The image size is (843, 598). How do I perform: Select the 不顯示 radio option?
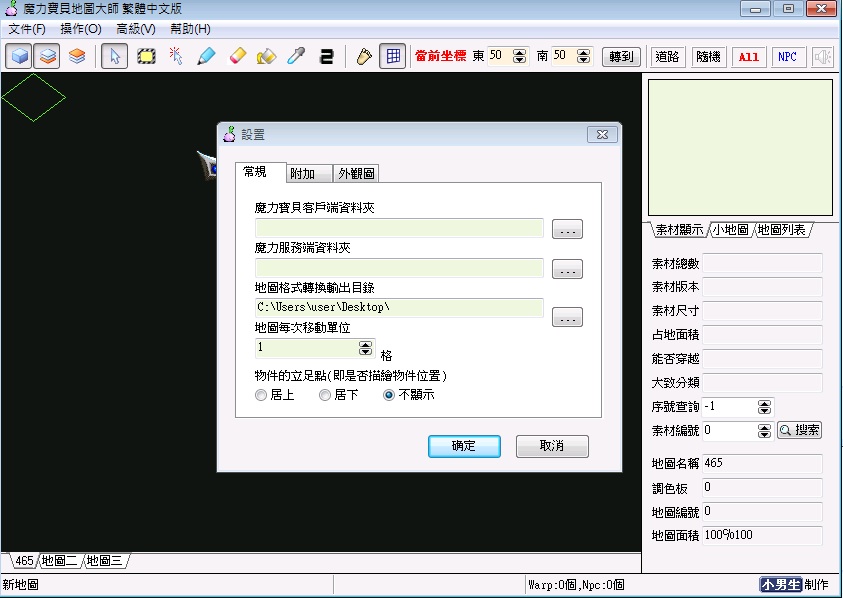click(x=390, y=395)
